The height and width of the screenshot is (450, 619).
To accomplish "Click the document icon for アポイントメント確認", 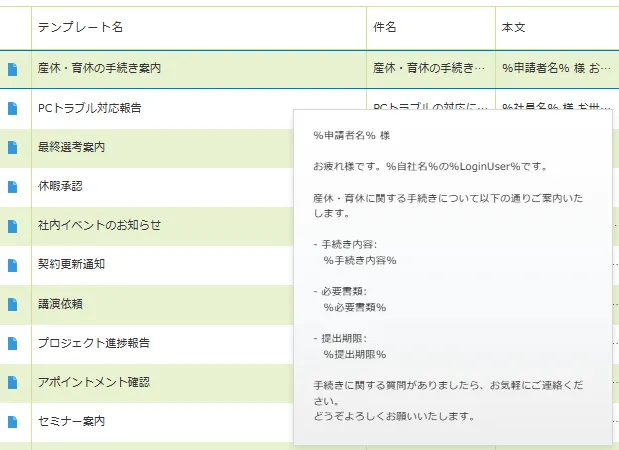I will pos(13,382).
